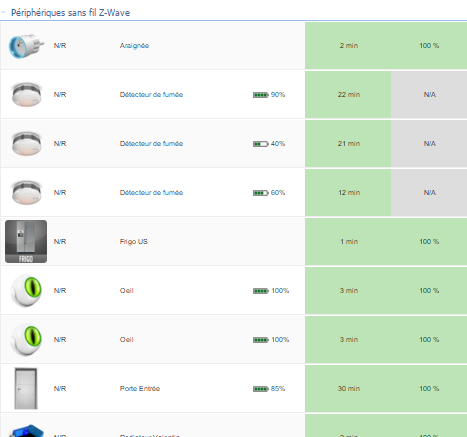Viewport: 467px width, 437px height.
Task: Click the 40% battery indicator
Action: click(269, 144)
